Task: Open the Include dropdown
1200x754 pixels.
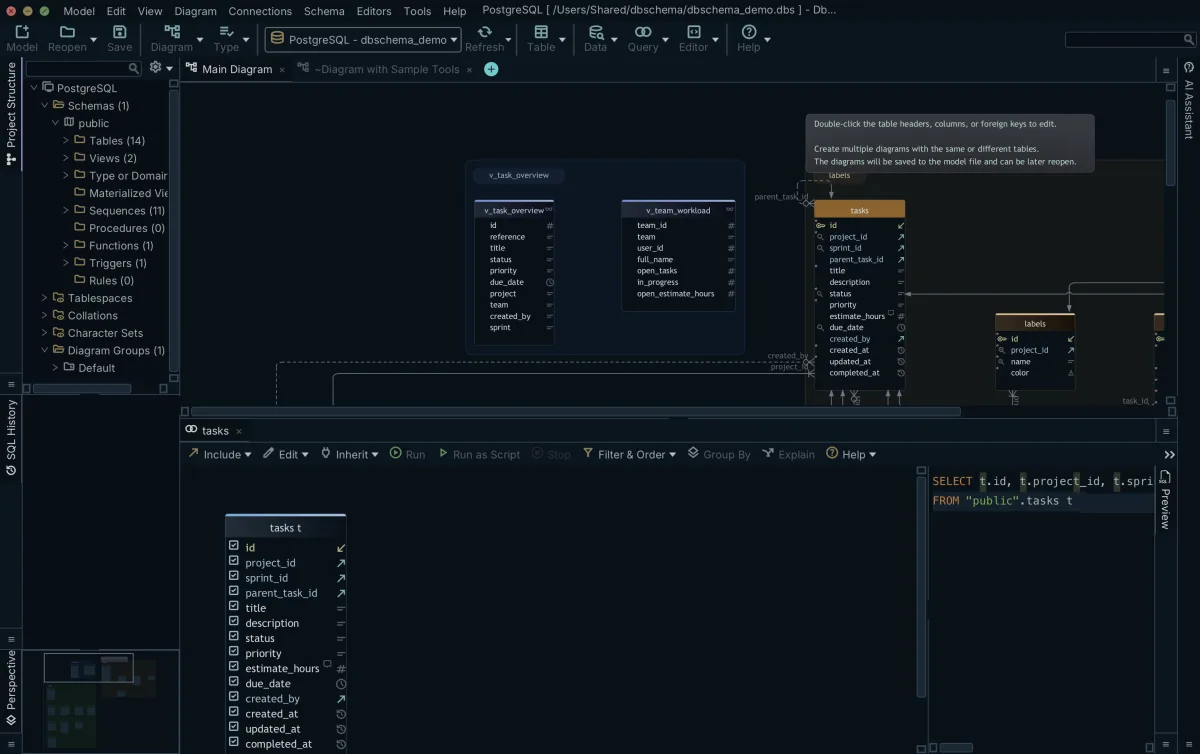Action: (x=221, y=454)
